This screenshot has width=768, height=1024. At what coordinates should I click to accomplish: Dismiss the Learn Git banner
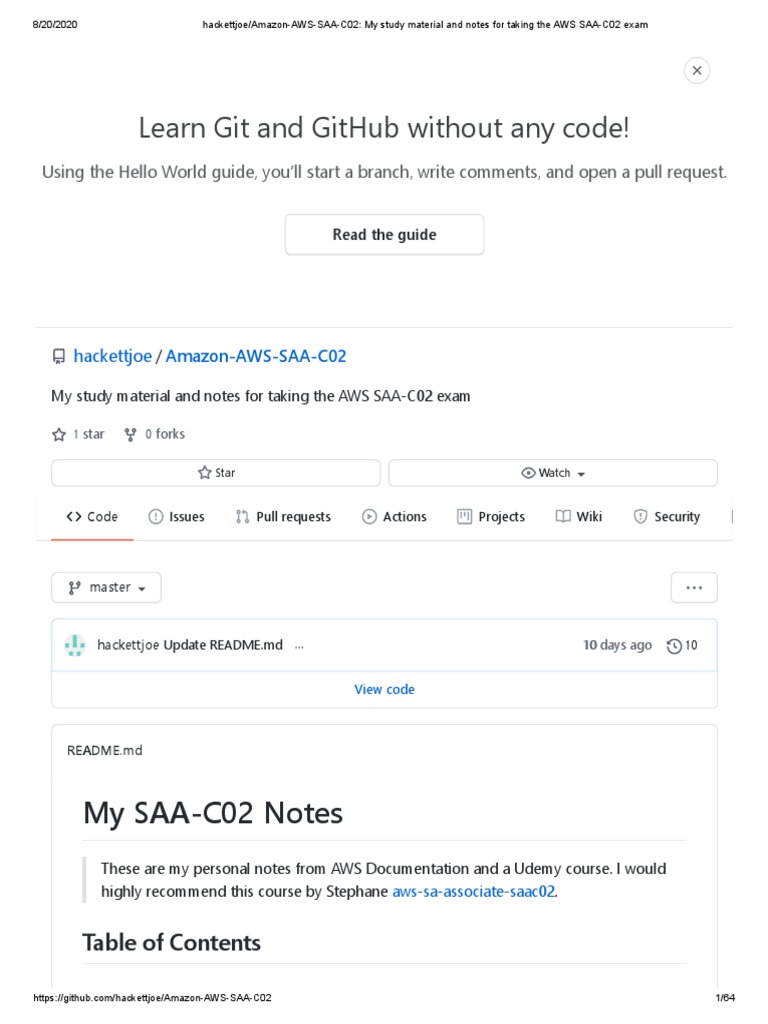[x=697, y=70]
